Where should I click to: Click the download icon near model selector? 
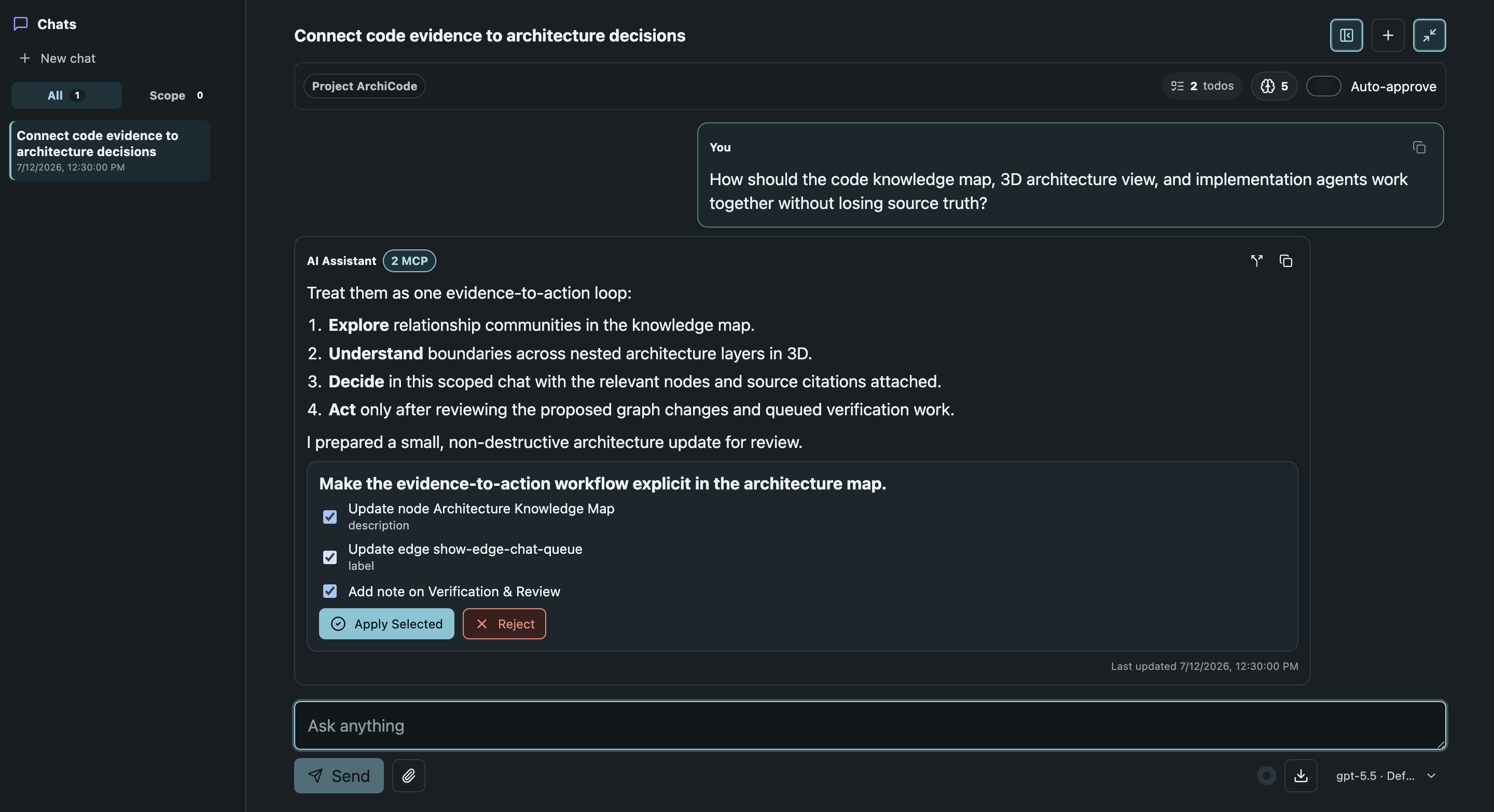(1301, 776)
